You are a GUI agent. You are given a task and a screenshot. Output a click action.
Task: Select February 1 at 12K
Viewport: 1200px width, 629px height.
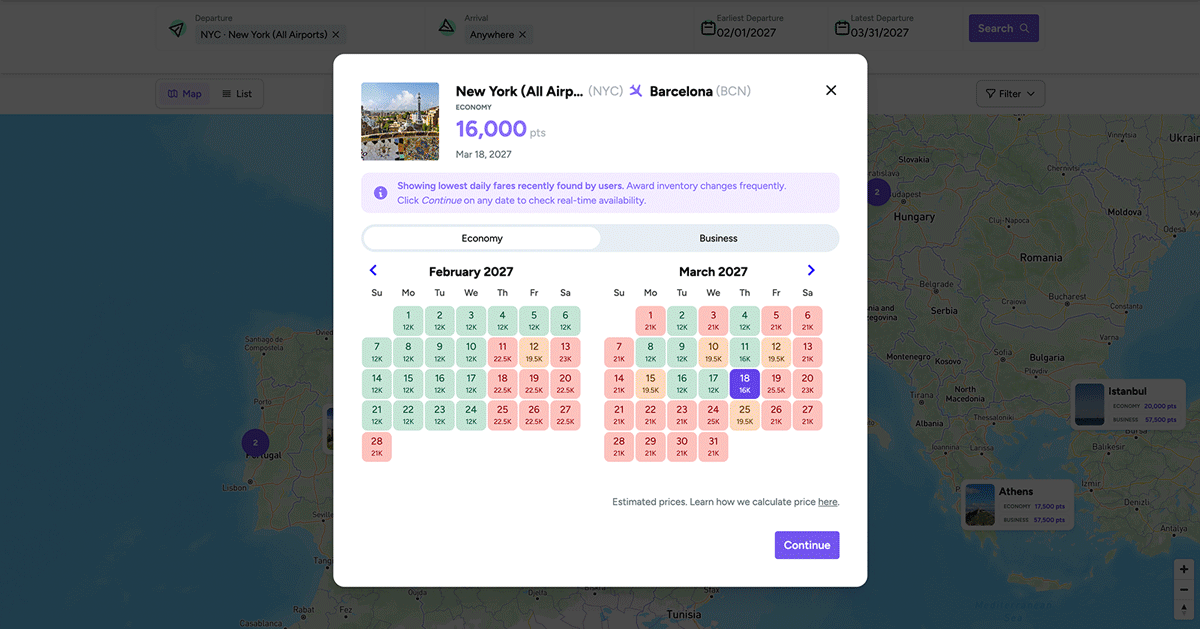408,321
